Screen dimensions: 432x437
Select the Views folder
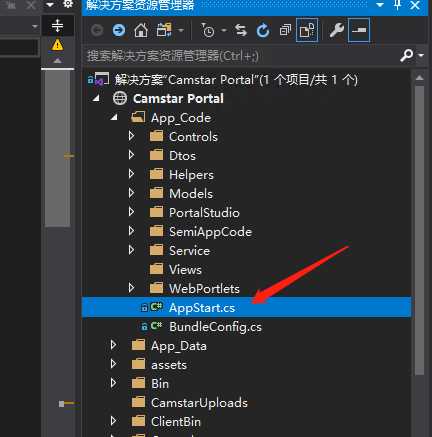[x=185, y=270]
